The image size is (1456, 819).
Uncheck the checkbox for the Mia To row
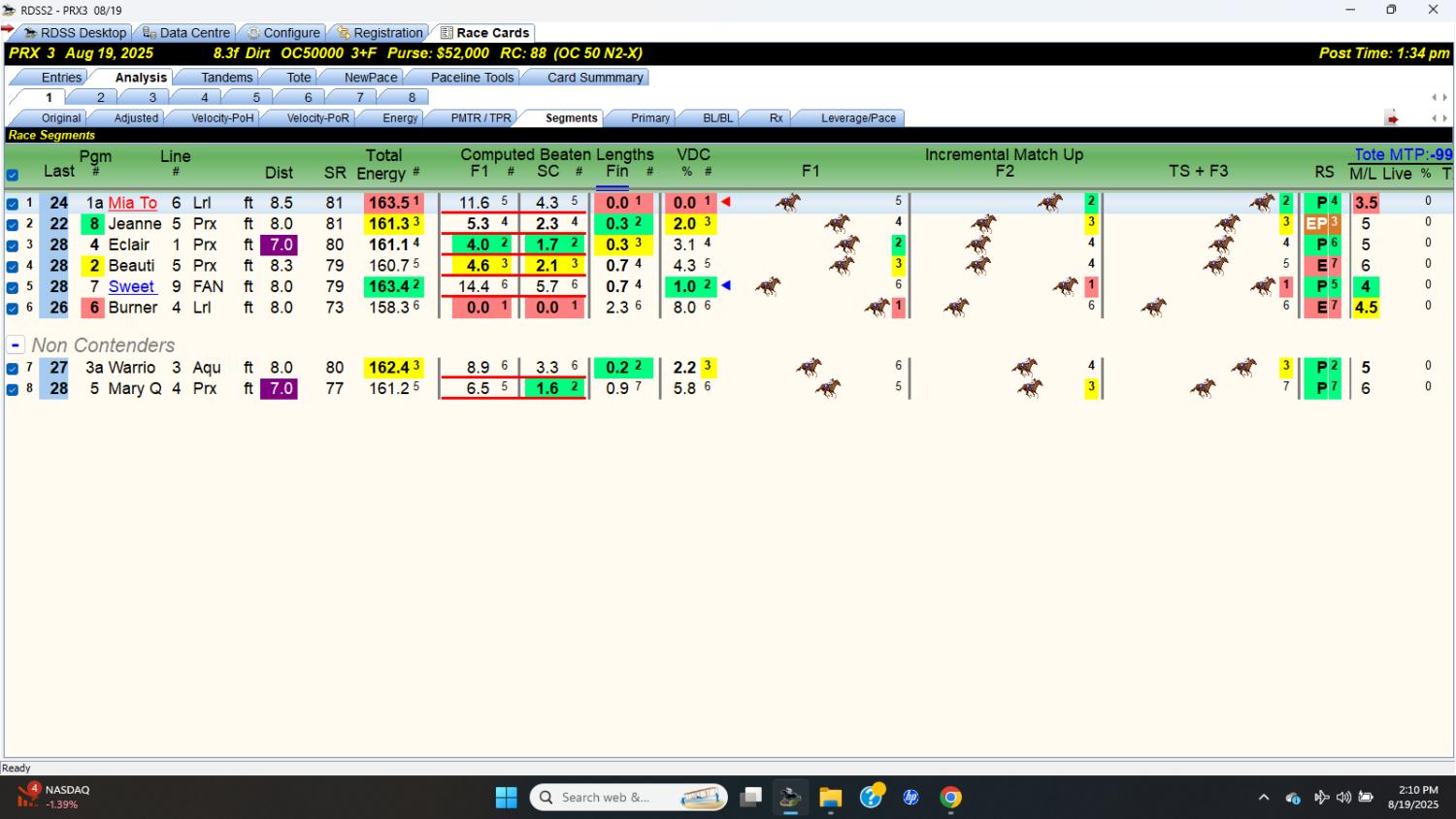pos(13,204)
